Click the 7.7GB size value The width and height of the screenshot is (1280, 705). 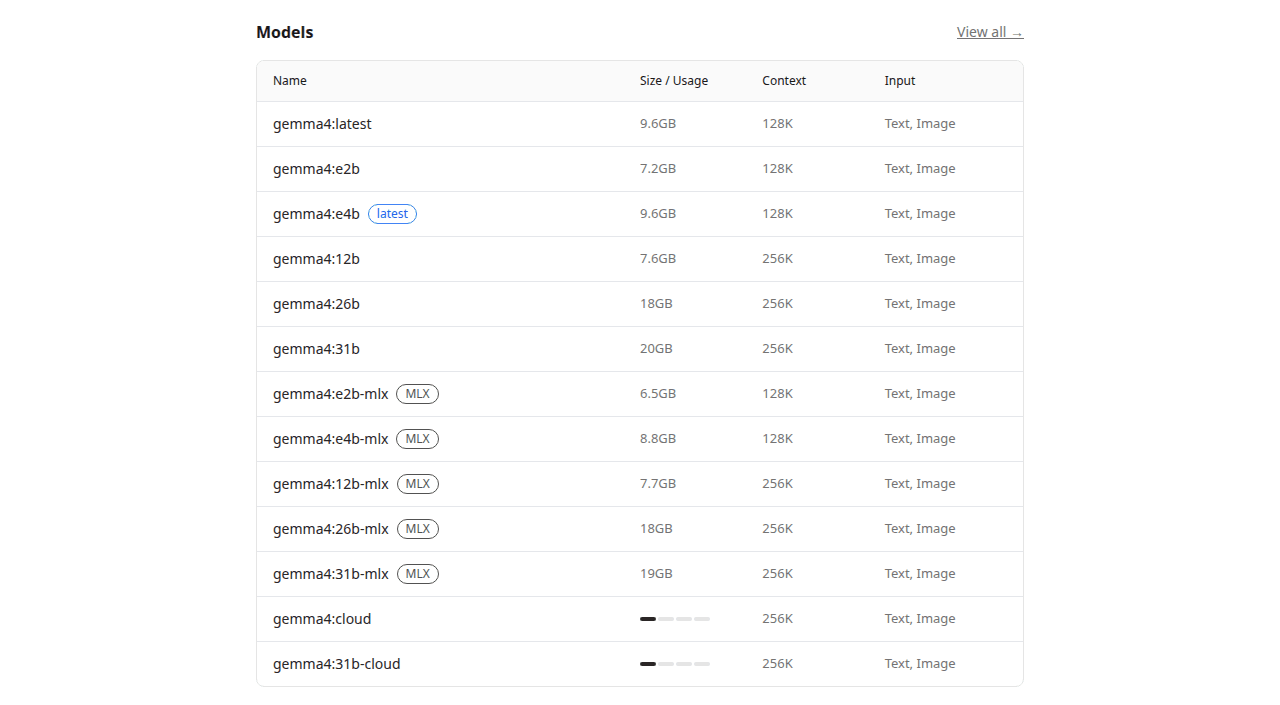click(x=658, y=484)
